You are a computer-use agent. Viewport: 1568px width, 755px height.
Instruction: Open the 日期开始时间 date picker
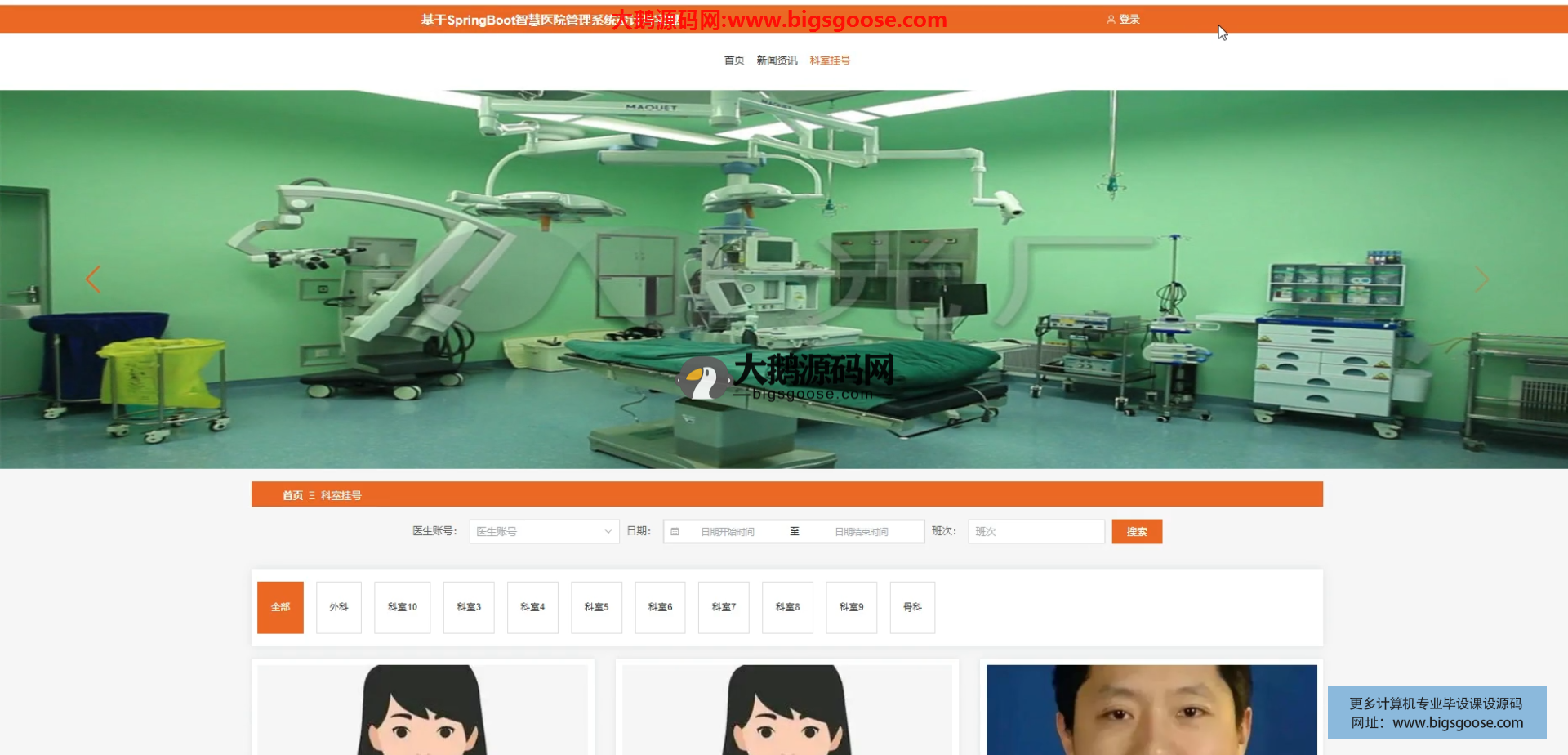(728, 532)
